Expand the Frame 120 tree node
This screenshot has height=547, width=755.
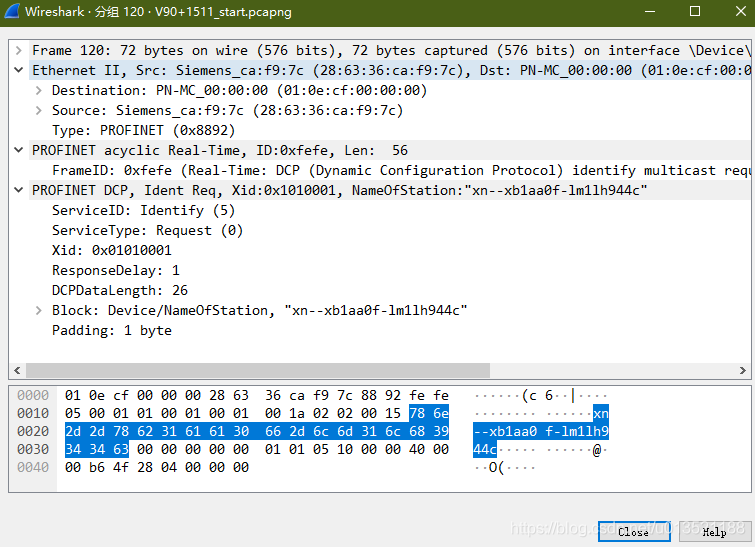tap(18, 50)
